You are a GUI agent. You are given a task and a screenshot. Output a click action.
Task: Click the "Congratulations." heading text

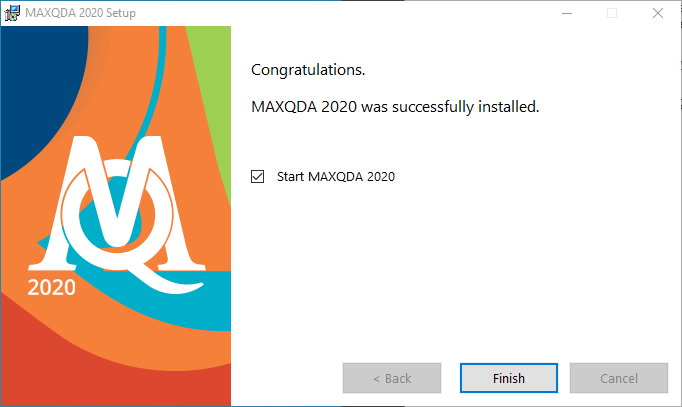coord(308,70)
